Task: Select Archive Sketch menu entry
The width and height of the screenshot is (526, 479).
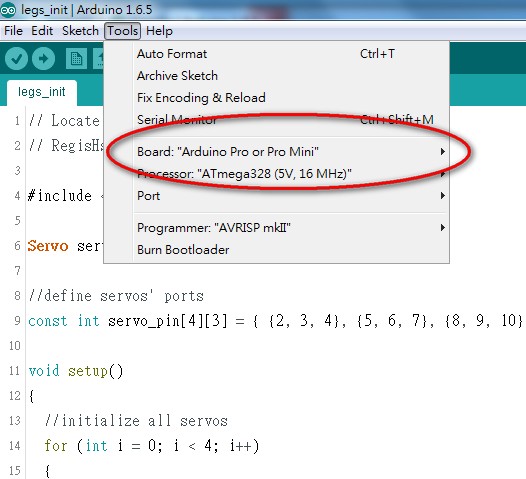Action: (x=276, y=75)
